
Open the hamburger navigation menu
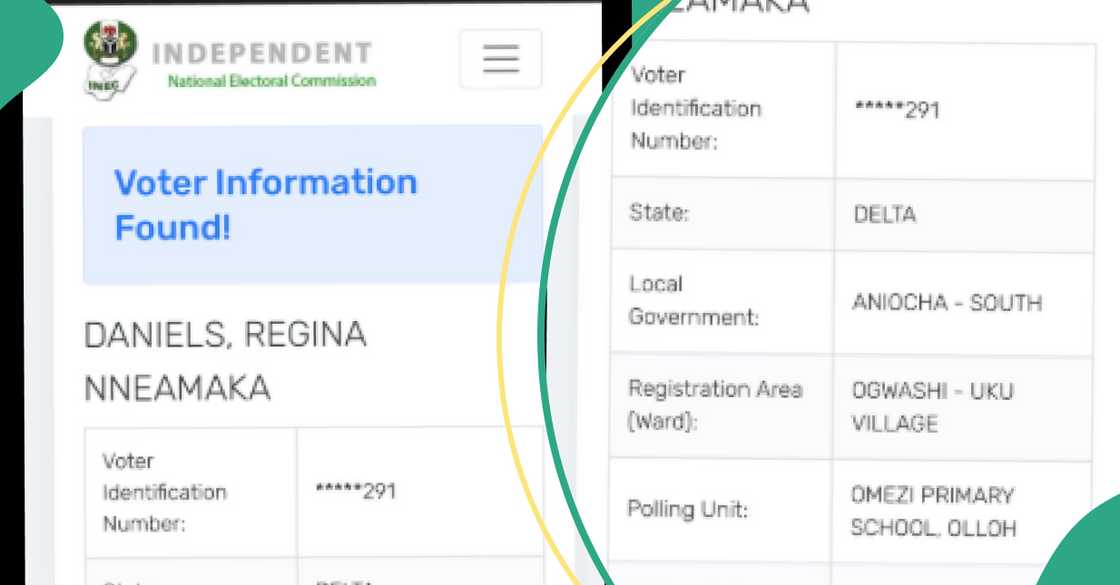coord(500,59)
